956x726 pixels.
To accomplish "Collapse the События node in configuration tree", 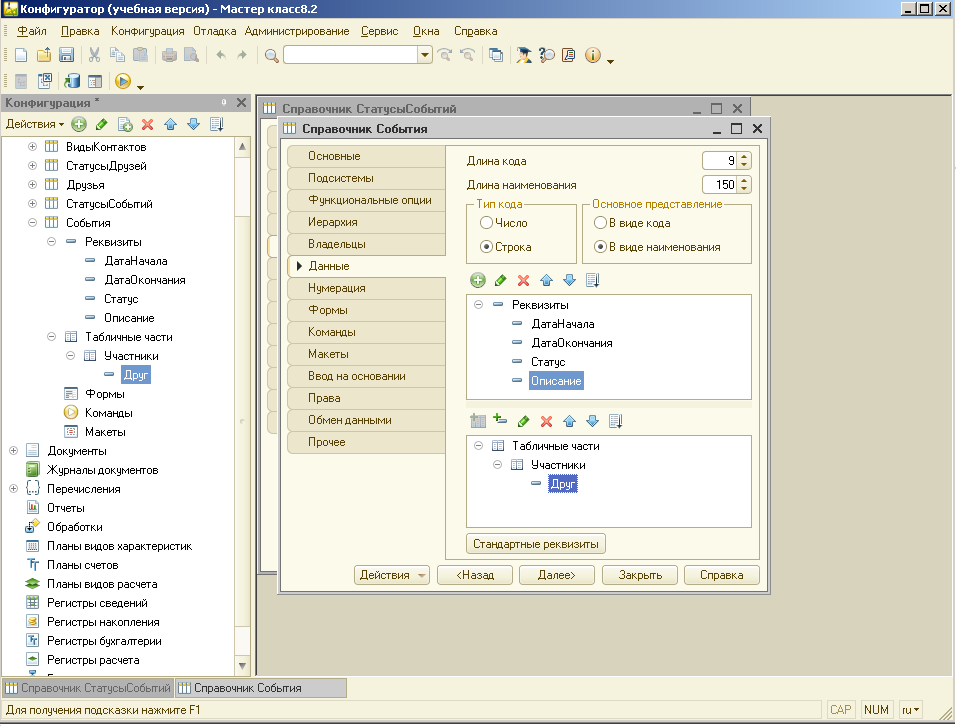I will [x=32, y=223].
